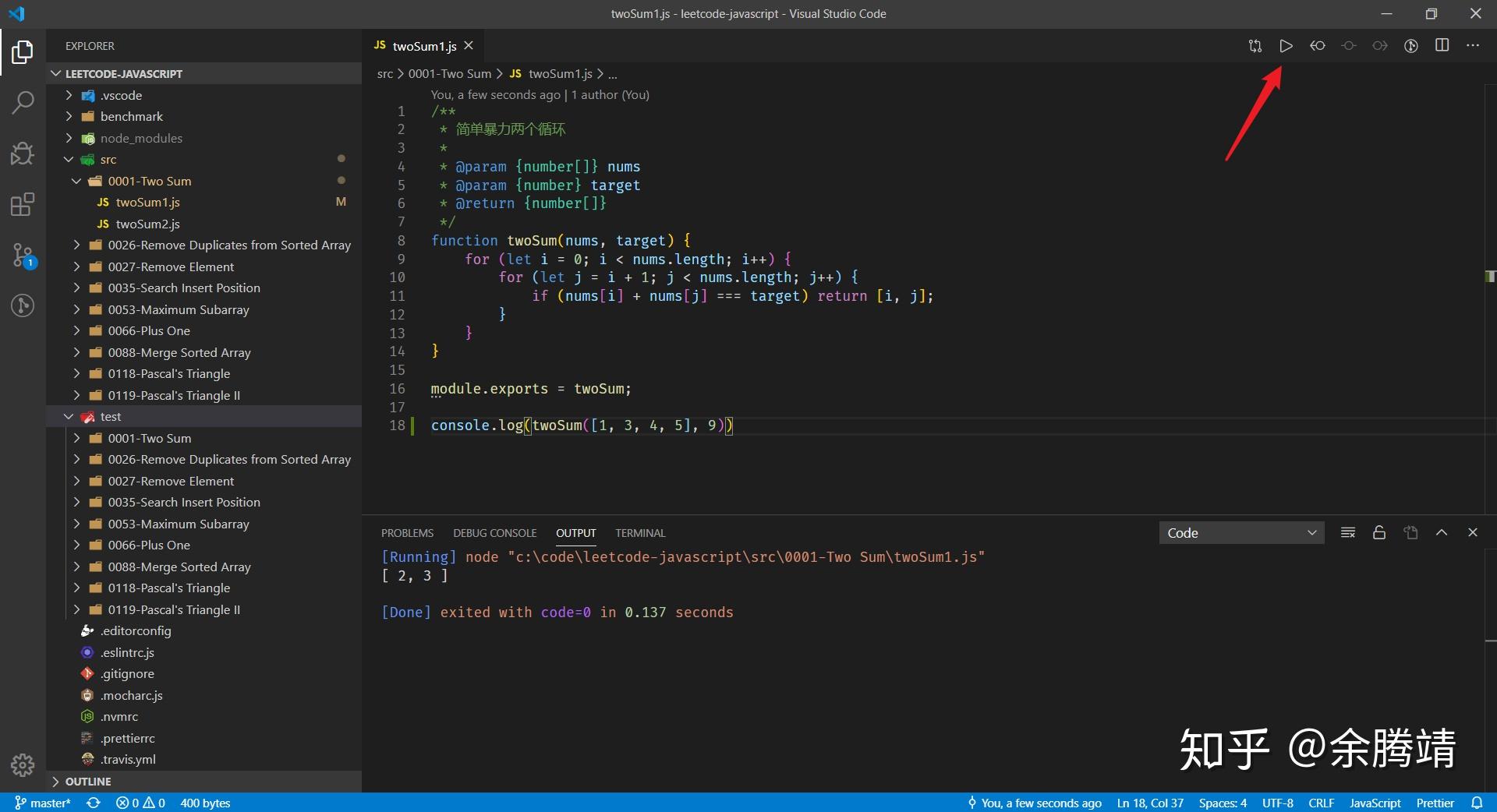Open the Extensions view
The width and height of the screenshot is (1497, 812).
pyautogui.click(x=23, y=204)
